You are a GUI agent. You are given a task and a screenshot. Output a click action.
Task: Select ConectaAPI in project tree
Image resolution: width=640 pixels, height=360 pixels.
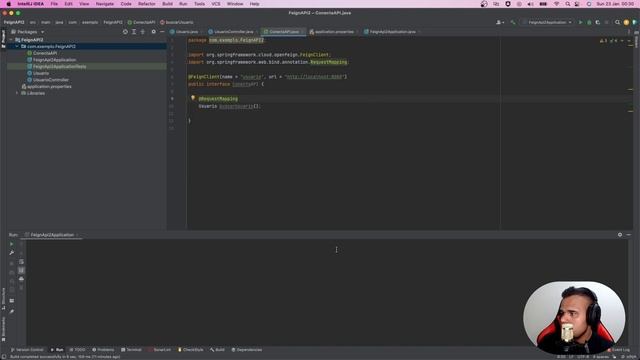45,53
